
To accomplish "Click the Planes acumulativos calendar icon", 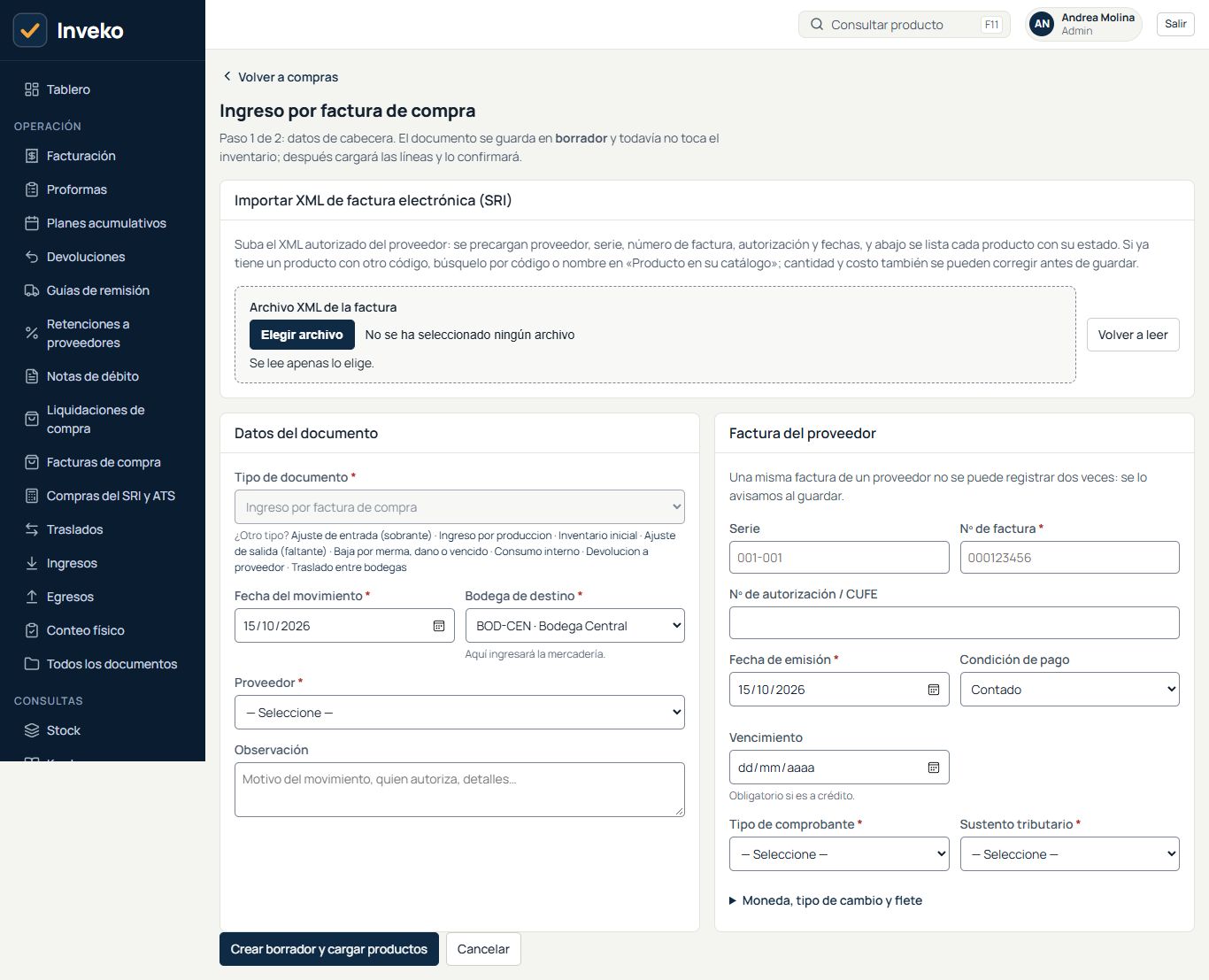I will [32, 223].
